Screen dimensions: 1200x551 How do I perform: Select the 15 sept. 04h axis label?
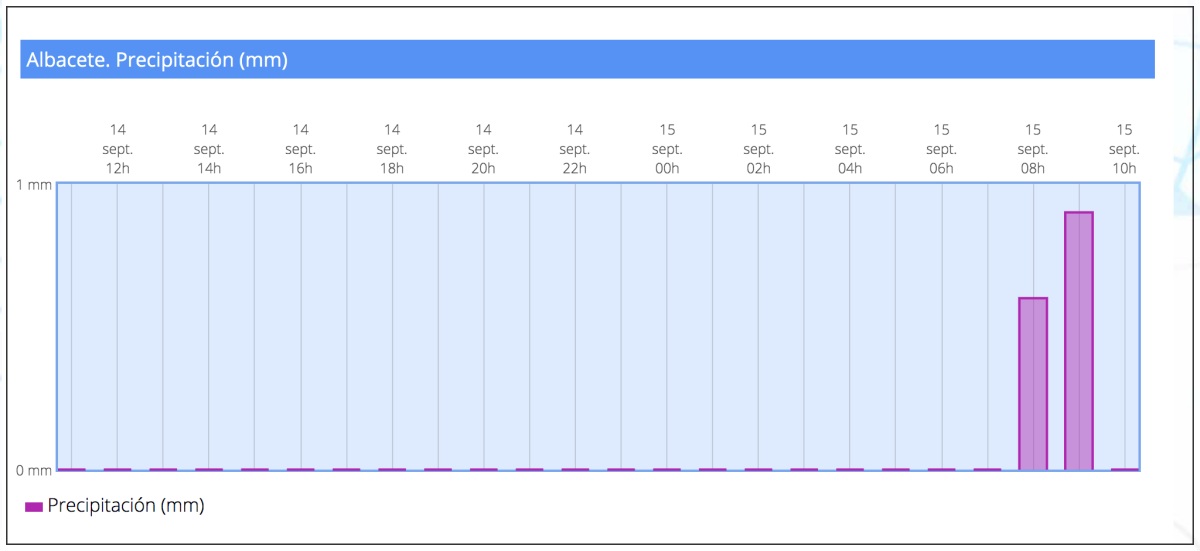850,149
